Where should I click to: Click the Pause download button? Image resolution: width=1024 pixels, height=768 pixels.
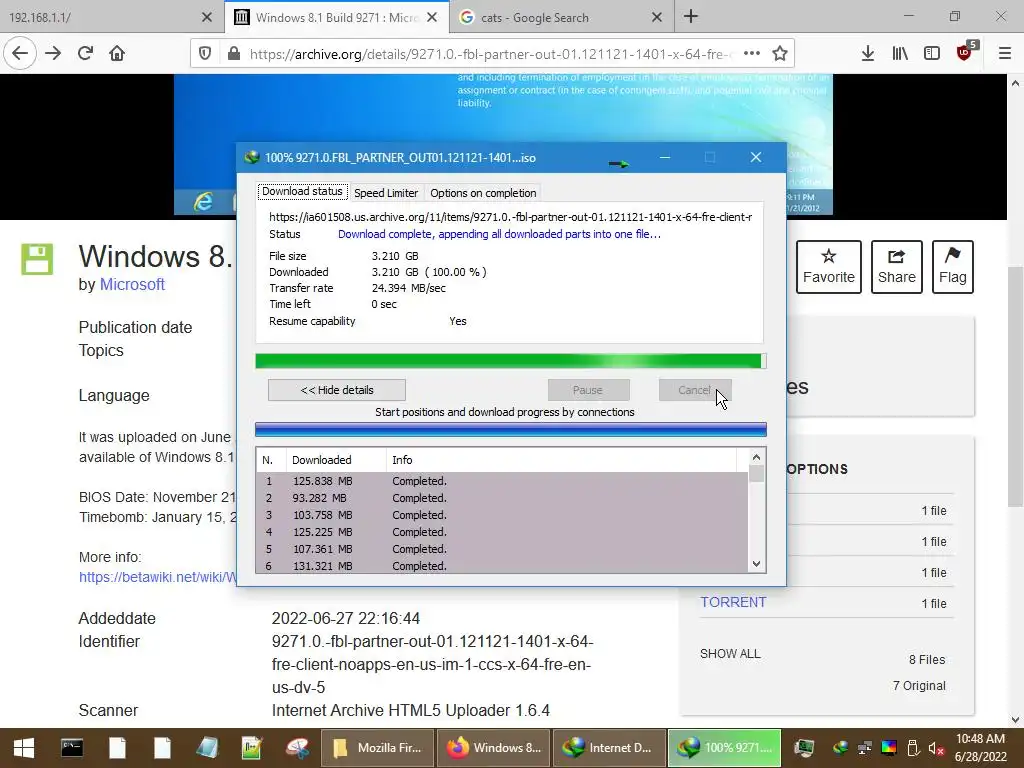click(x=588, y=390)
